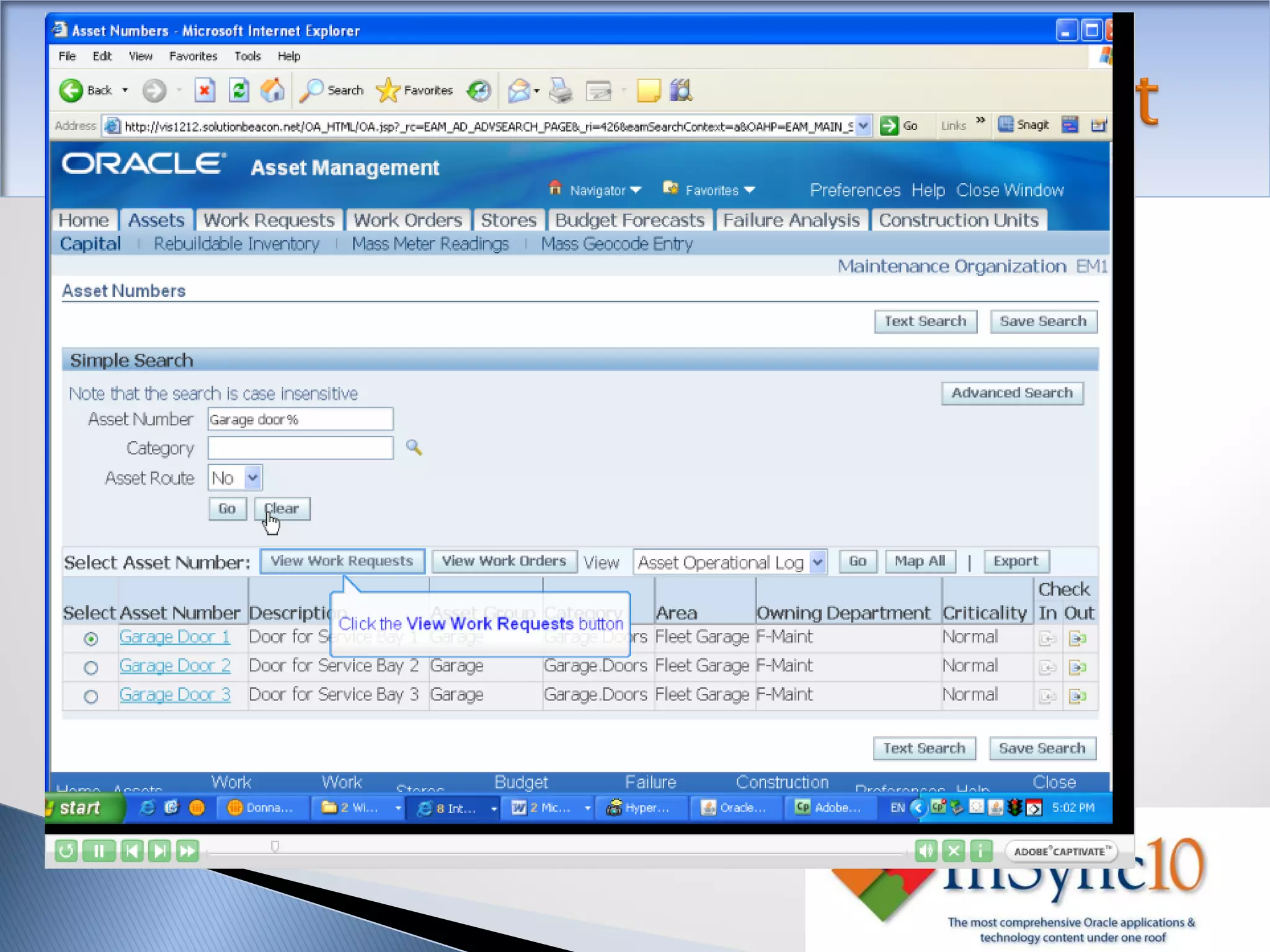Click the View Work Requests button

(x=342, y=561)
